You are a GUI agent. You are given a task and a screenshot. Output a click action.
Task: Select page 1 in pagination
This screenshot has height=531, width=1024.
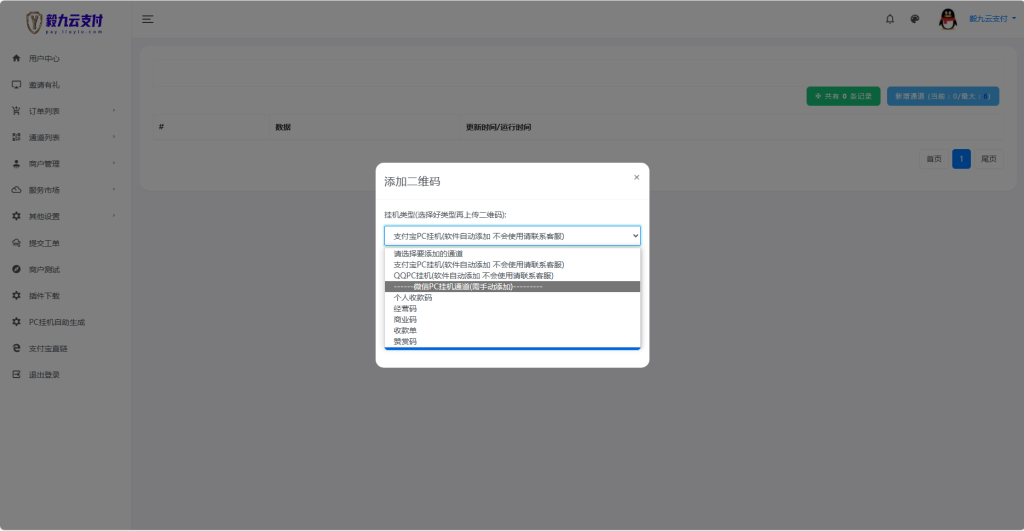961,159
